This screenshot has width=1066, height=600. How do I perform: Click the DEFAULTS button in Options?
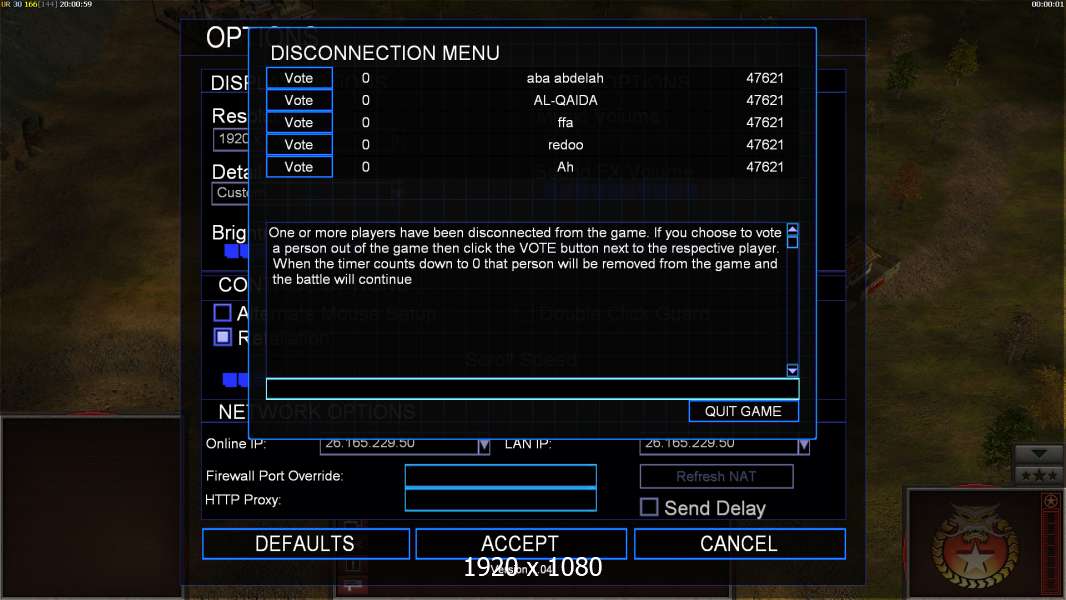305,544
